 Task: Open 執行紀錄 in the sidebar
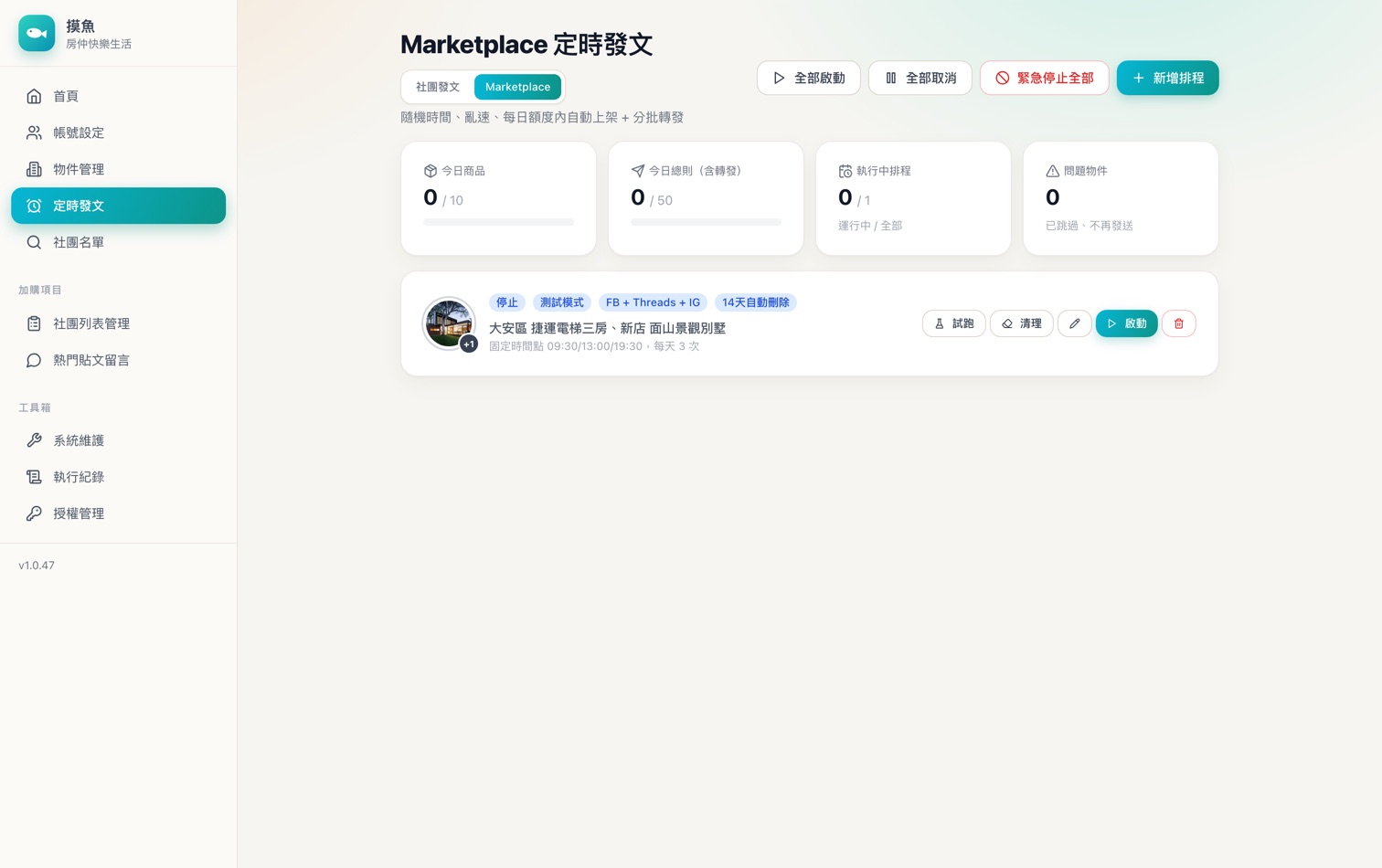point(119,477)
